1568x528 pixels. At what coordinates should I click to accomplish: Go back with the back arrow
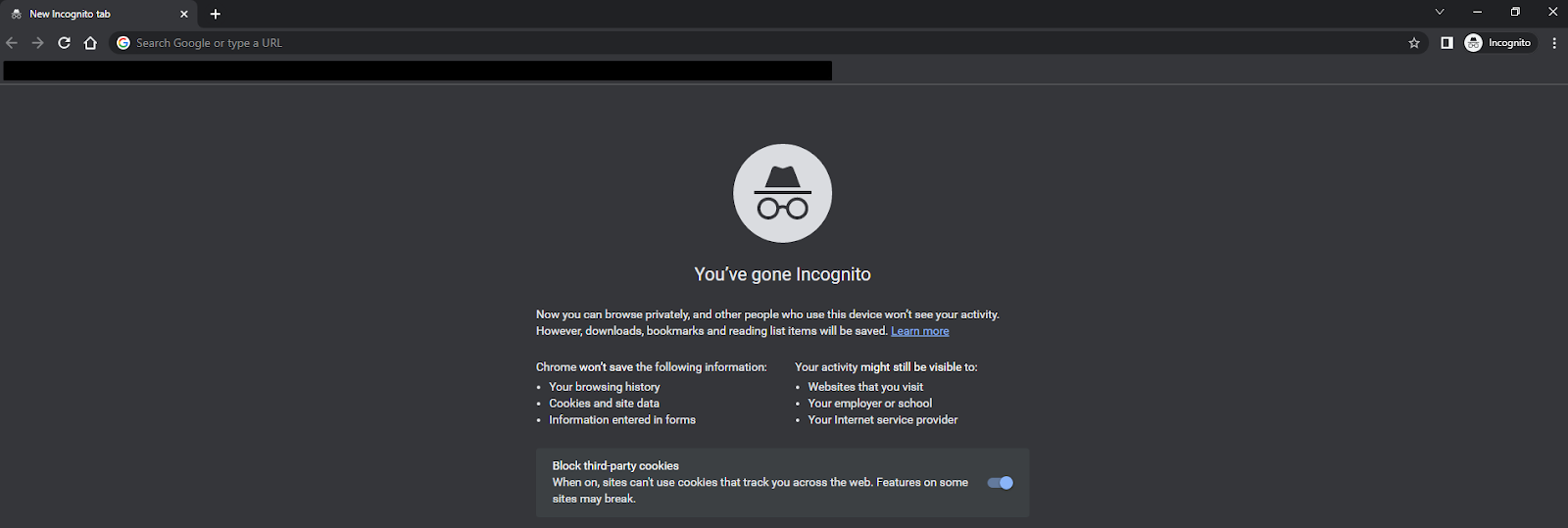(12, 43)
